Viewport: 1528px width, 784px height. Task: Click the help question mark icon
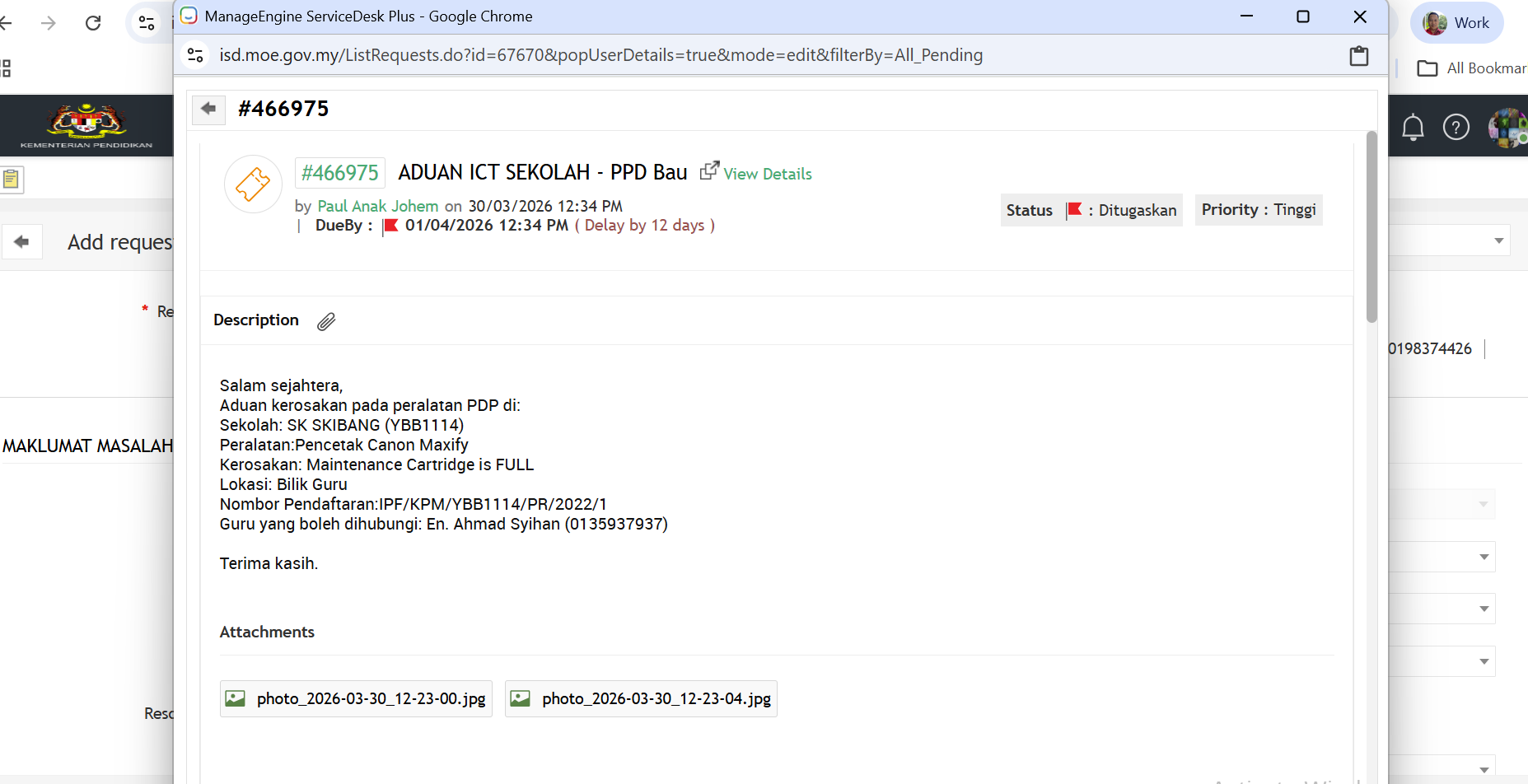(1456, 128)
